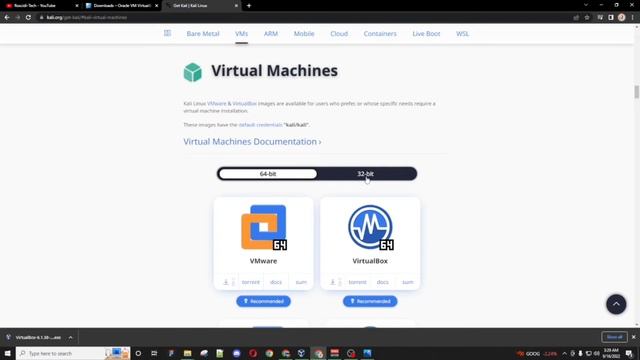Image resolution: width=640 pixels, height=360 pixels.
Task: Open the grid icon left of Bare Metal
Action: pos(167,33)
